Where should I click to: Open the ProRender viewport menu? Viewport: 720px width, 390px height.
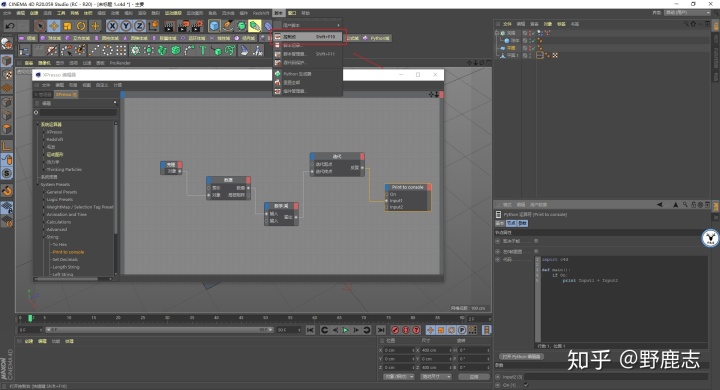[x=120, y=63]
